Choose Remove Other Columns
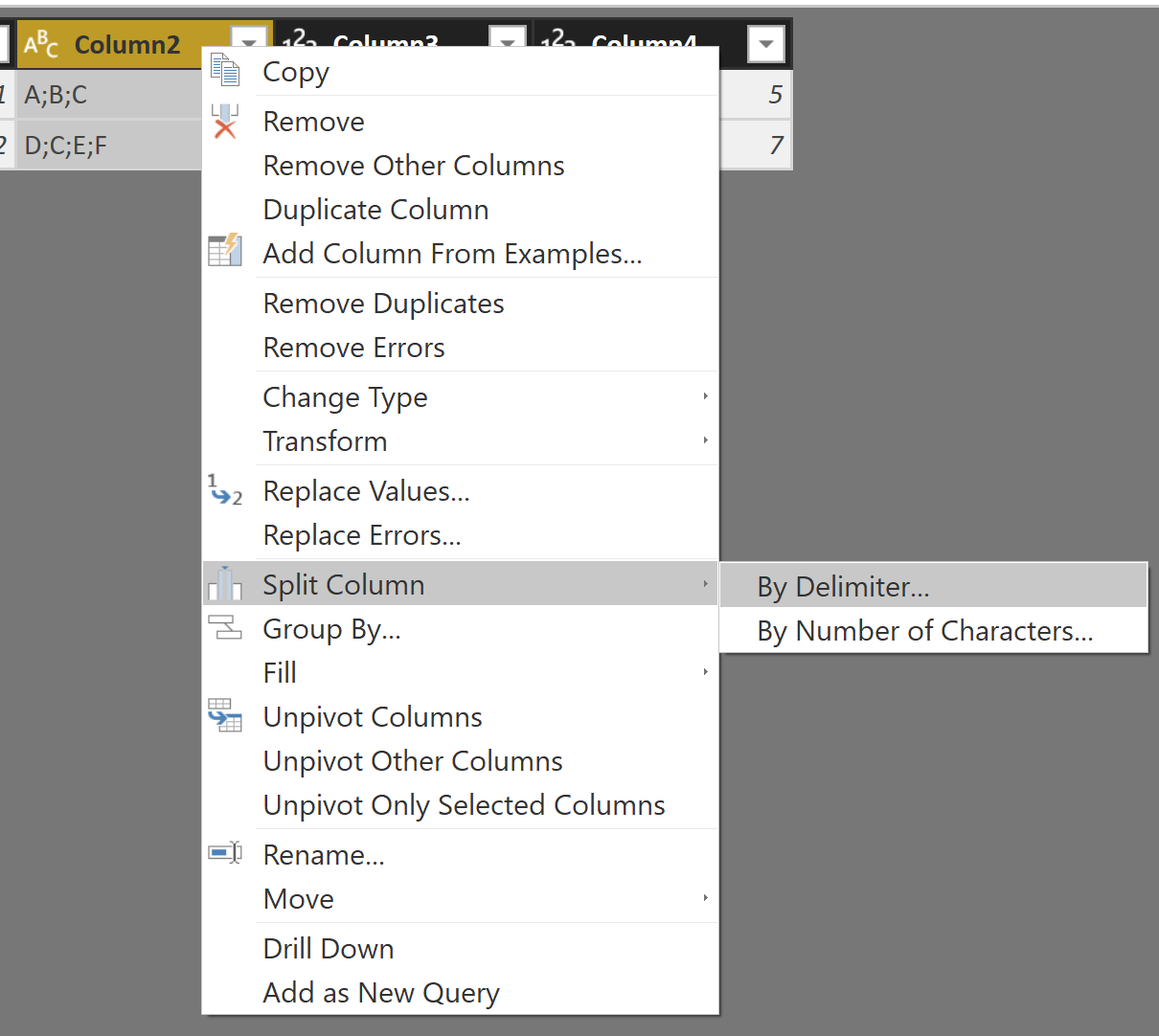 (461, 166)
